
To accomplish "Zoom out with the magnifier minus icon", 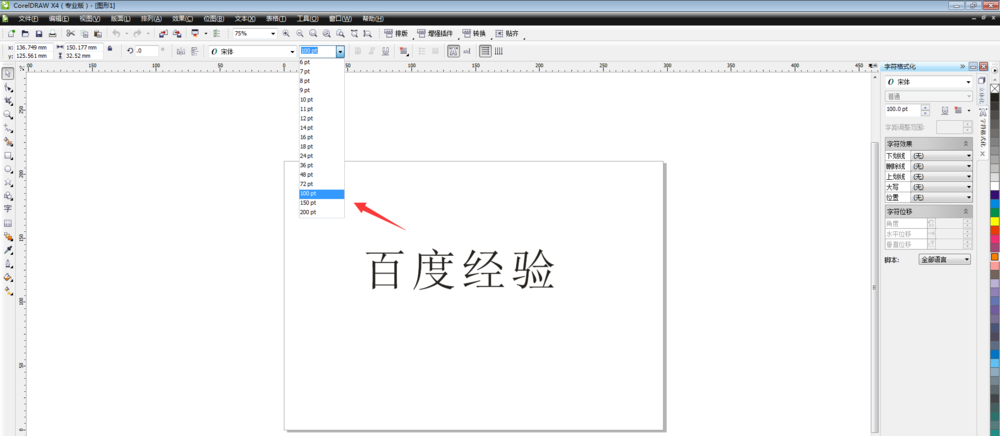I will click(299, 33).
